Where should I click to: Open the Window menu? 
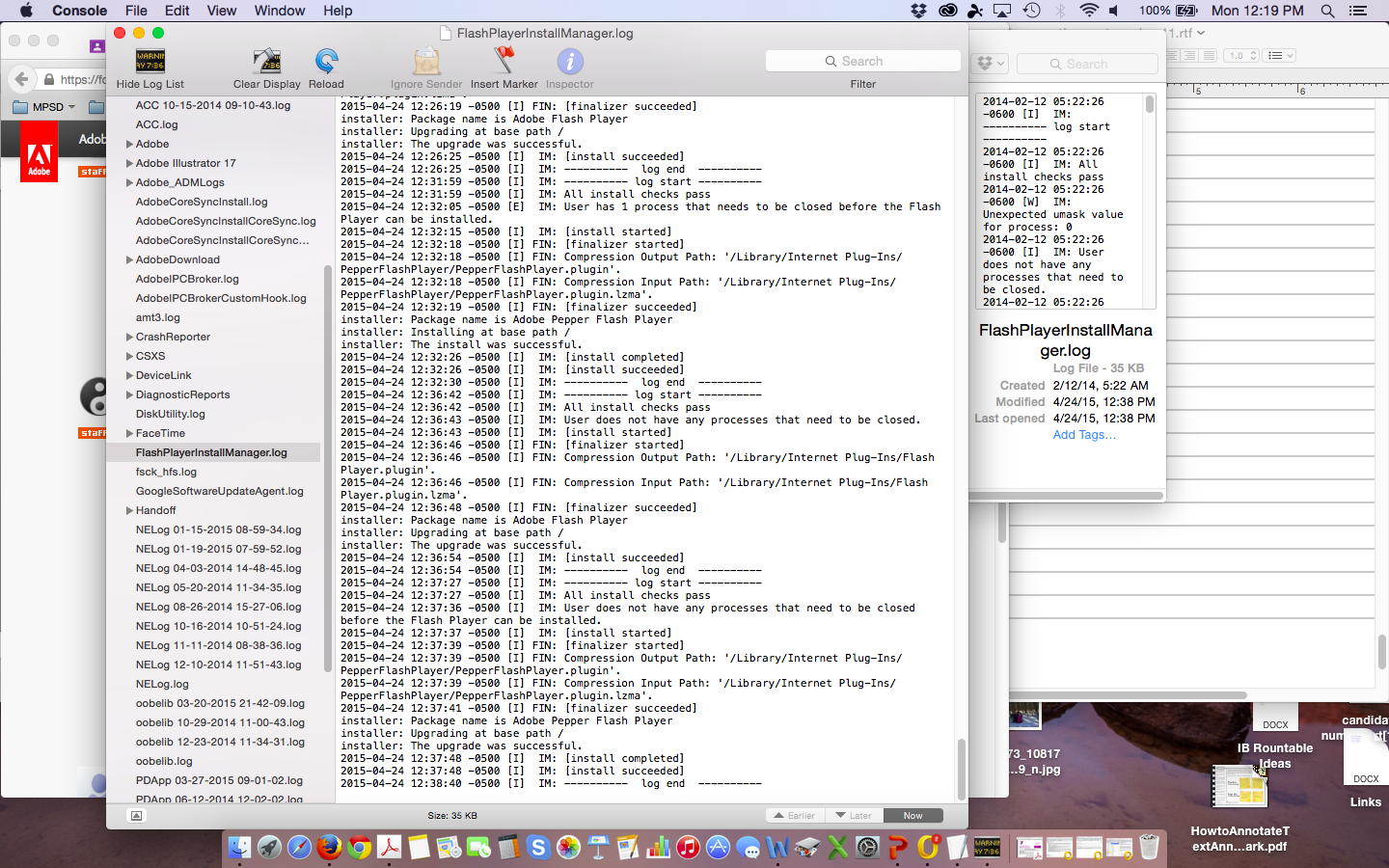pos(280,11)
